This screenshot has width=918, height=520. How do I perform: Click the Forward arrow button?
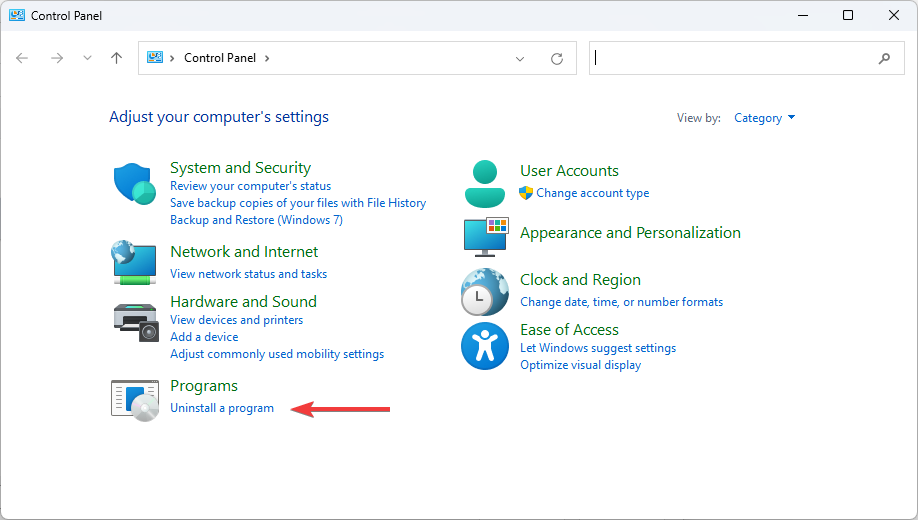point(57,58)
